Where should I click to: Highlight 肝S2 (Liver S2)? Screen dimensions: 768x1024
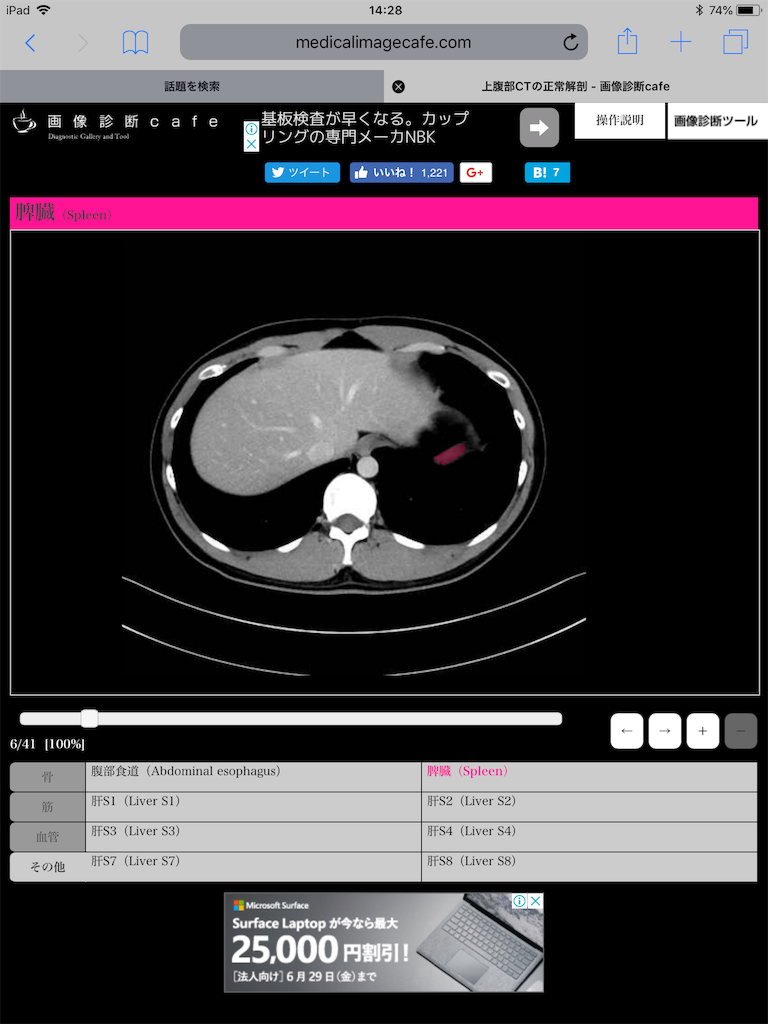[590, 807]
